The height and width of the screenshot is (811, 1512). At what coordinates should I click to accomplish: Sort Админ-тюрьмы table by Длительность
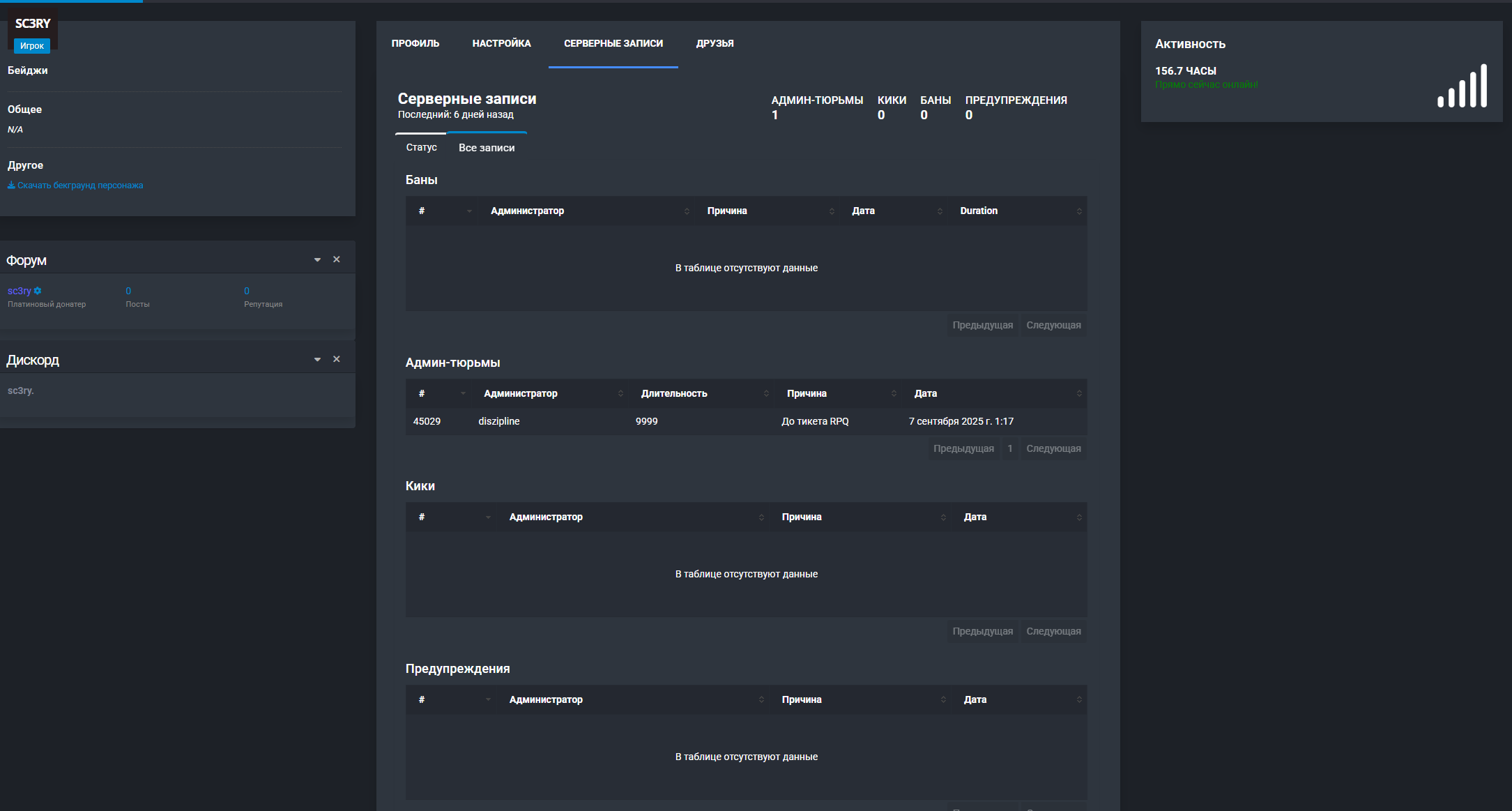tap(702, 393)
